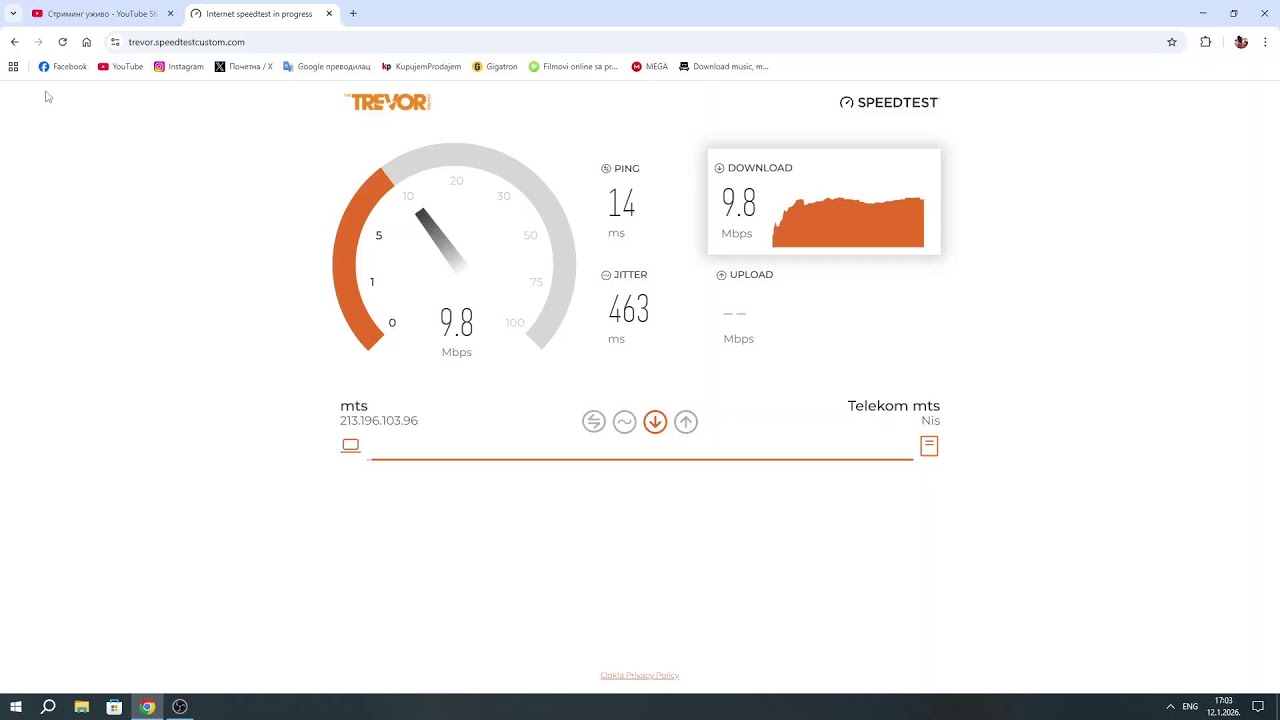1280x720 pixels.
Task: Click the Ping icon next to PING label
Action: click(606, 169)
